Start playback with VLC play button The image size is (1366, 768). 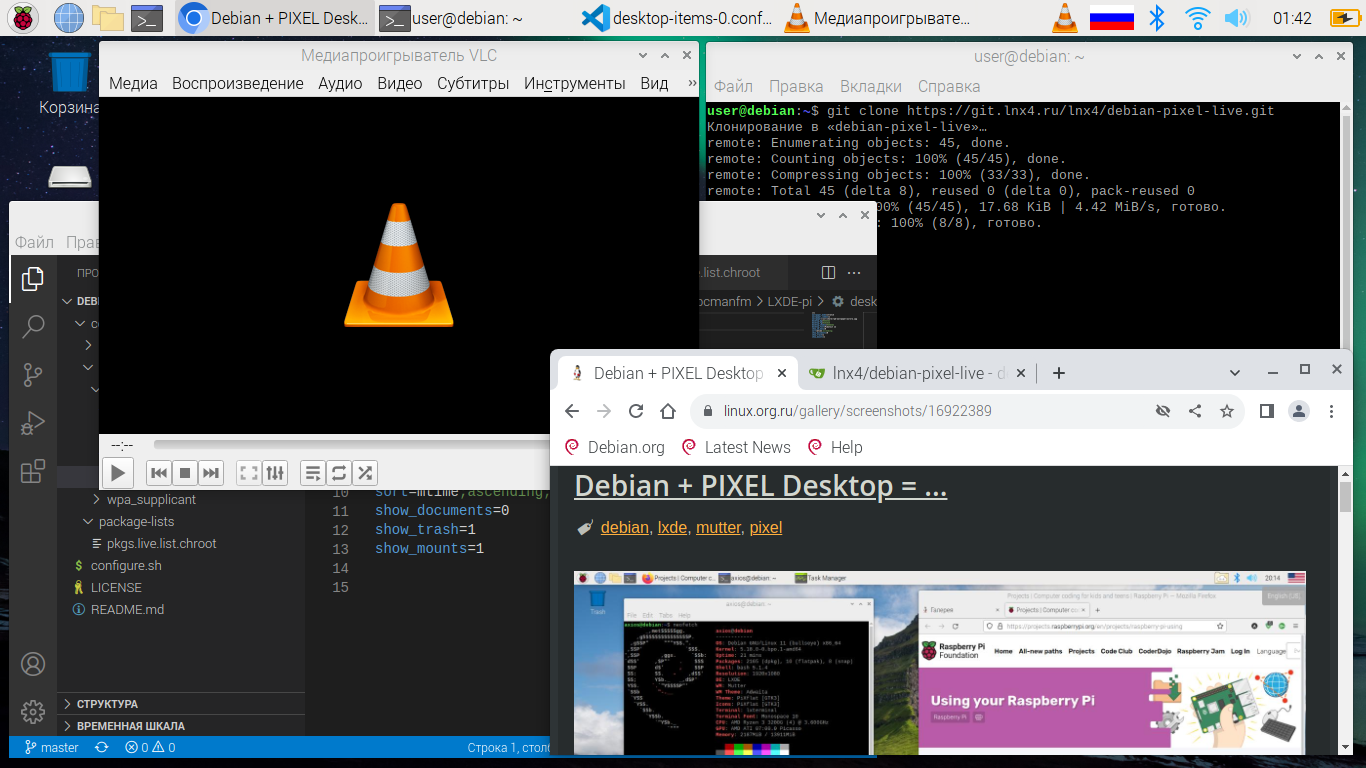pos(118,473)
